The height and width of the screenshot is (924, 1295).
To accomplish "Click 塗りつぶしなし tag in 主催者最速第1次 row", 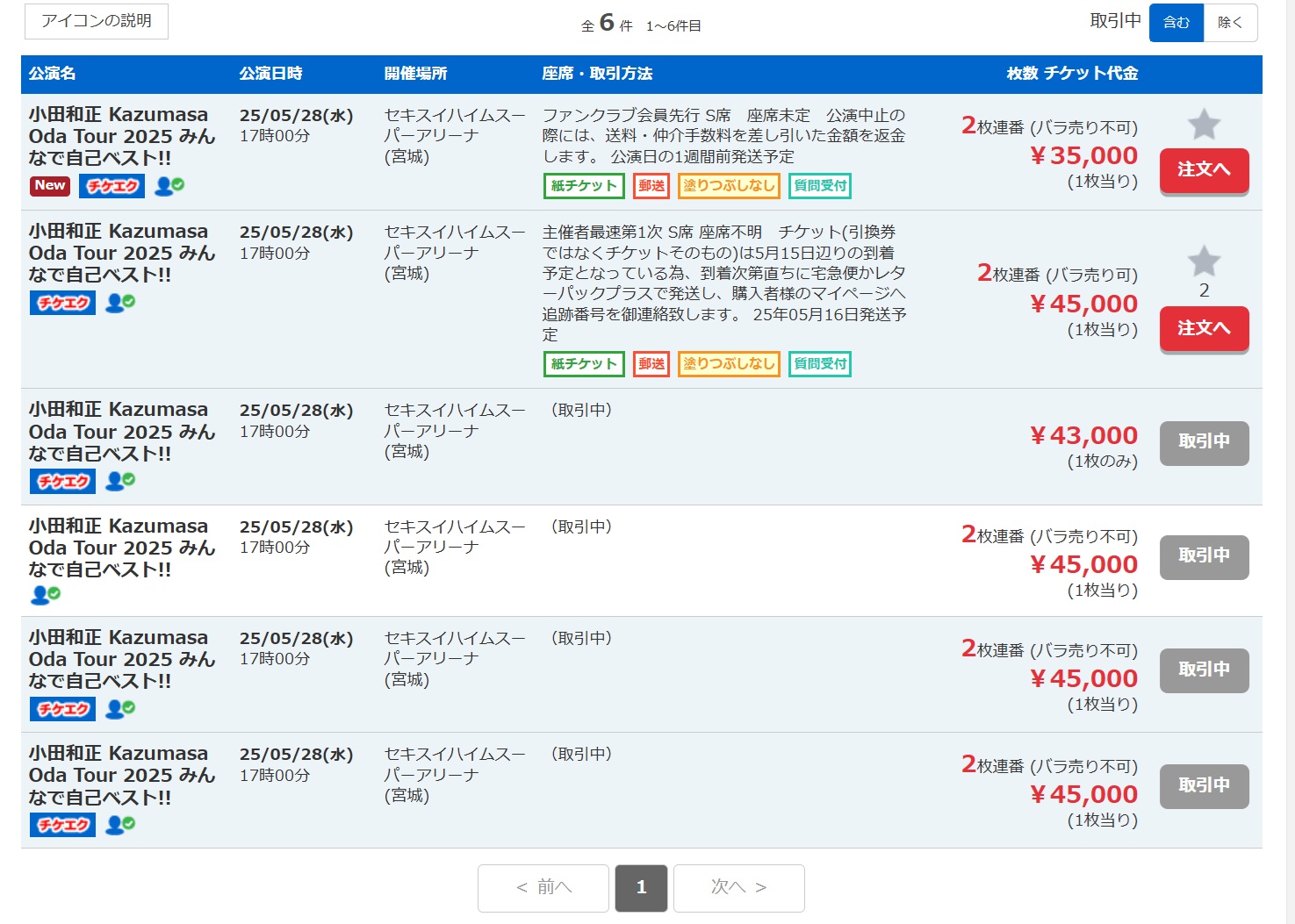I will click(729, 363).
